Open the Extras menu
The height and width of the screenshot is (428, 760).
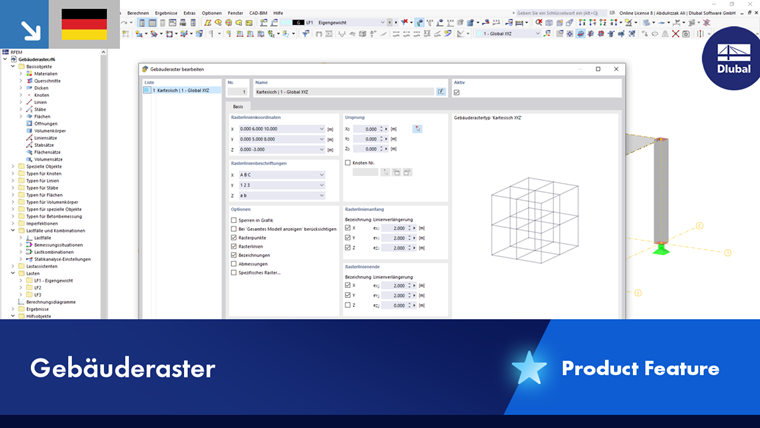click(x=190, y=13)
